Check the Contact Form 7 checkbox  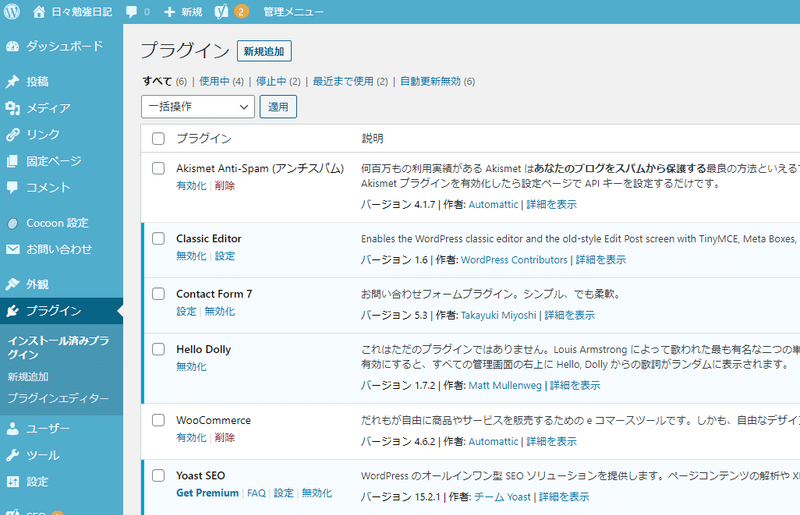tap(158, 294)
